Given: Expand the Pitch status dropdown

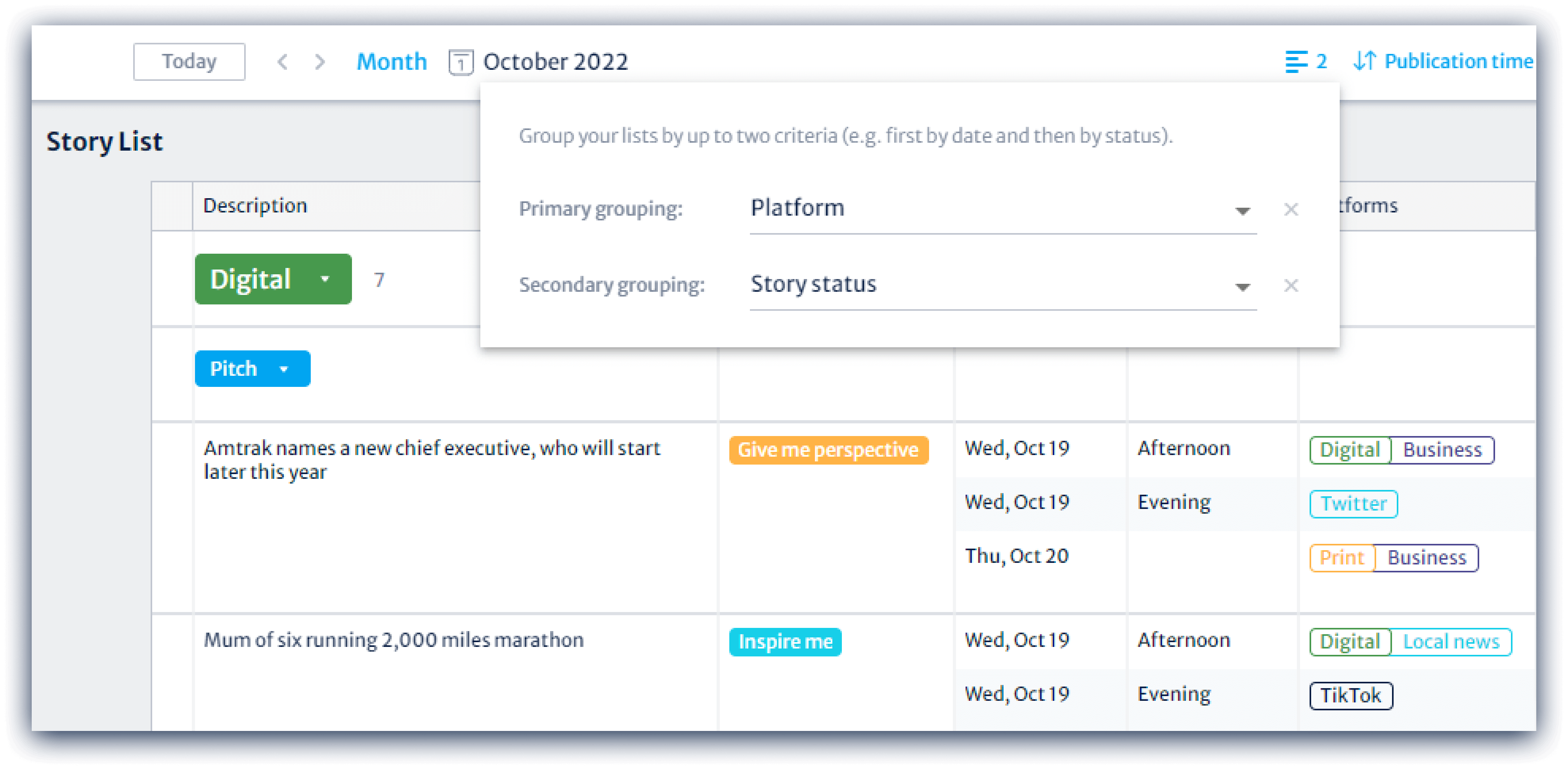Looking at the screenshot, I should point(284,368).
